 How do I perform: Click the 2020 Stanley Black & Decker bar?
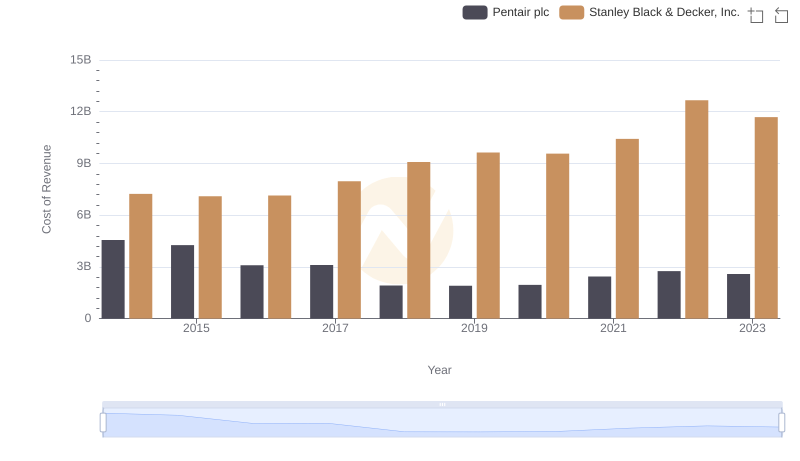coord(558,236)
